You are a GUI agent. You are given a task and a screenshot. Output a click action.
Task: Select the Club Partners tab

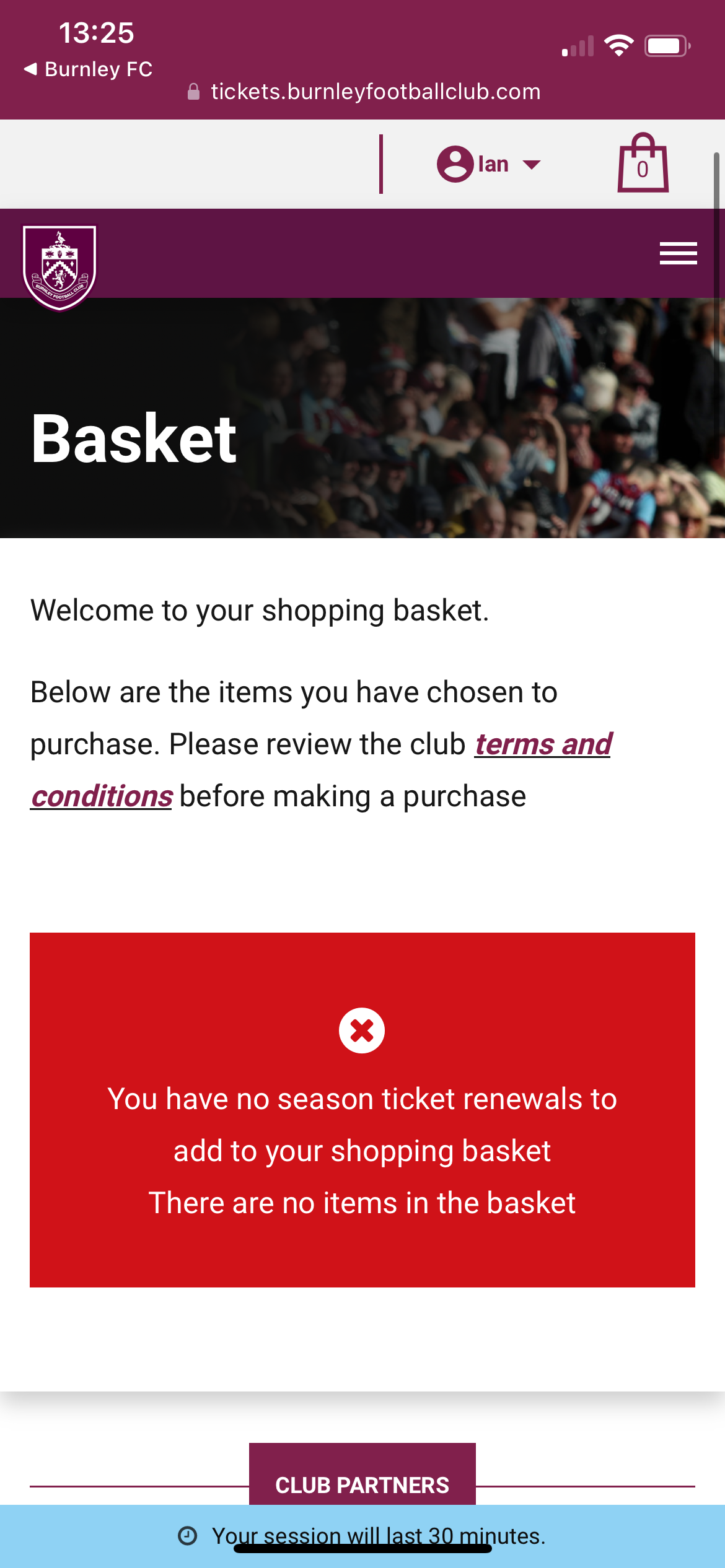[x=362, y=1484]
